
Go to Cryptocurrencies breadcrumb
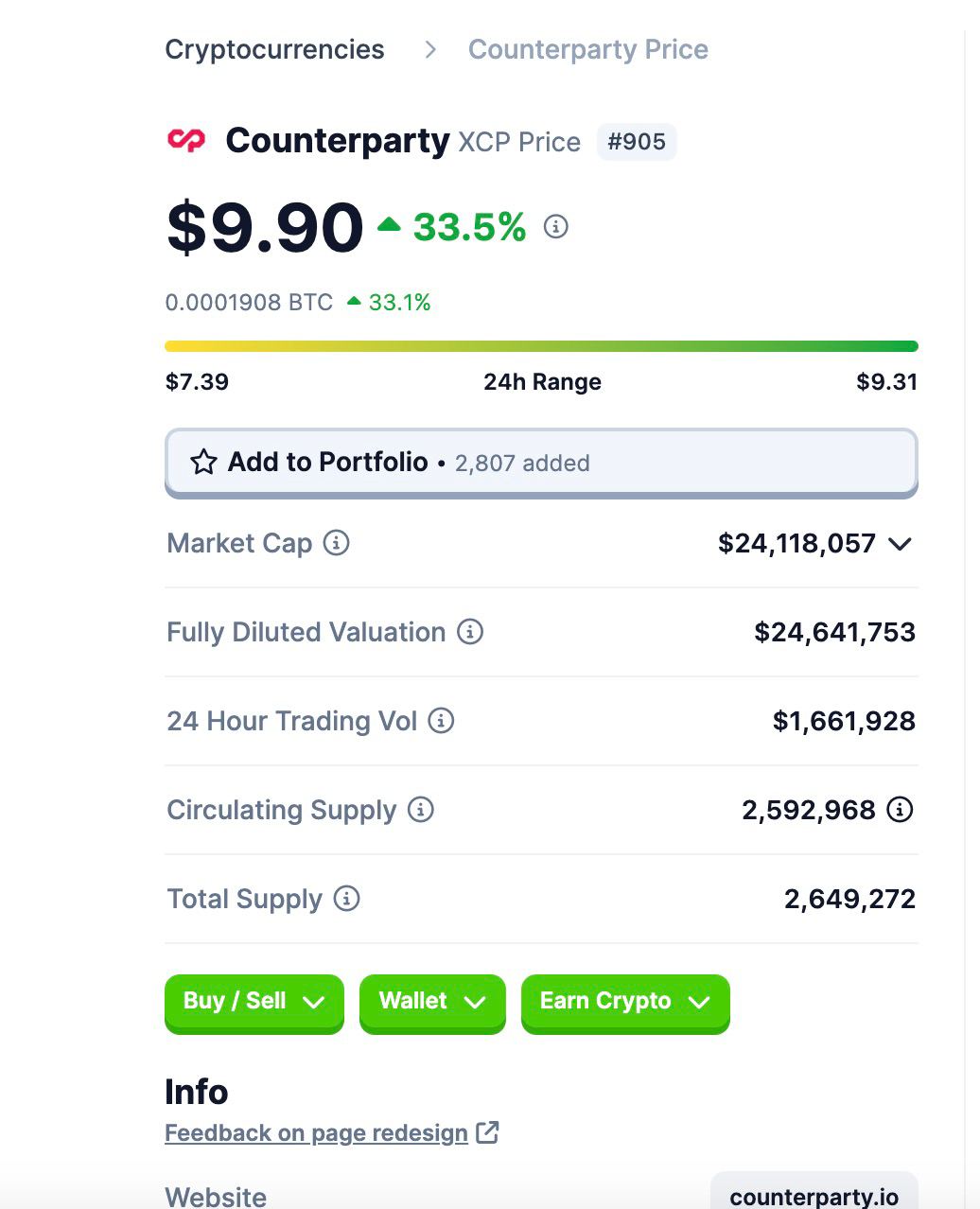(x=274, y=49)
